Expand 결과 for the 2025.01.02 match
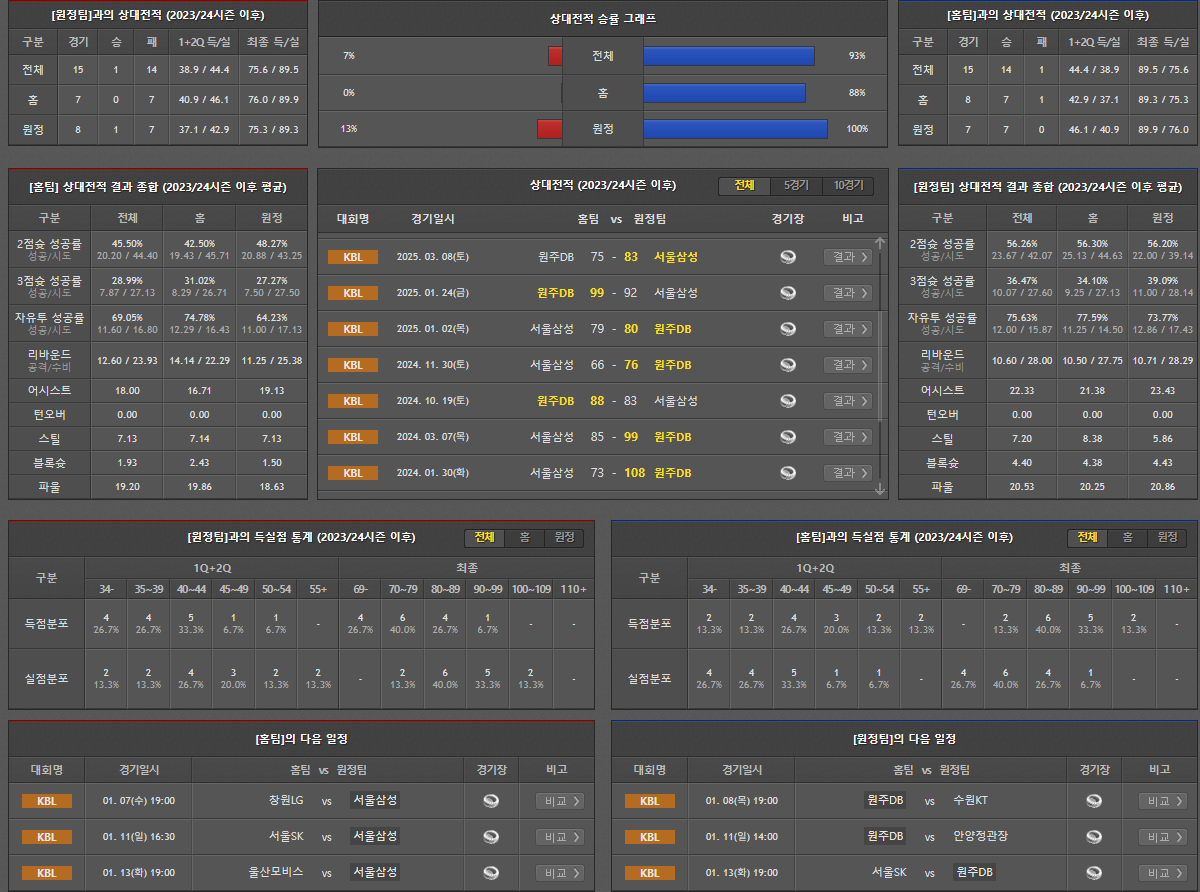Screen dimensions: 1200x892 coord(847,329)
